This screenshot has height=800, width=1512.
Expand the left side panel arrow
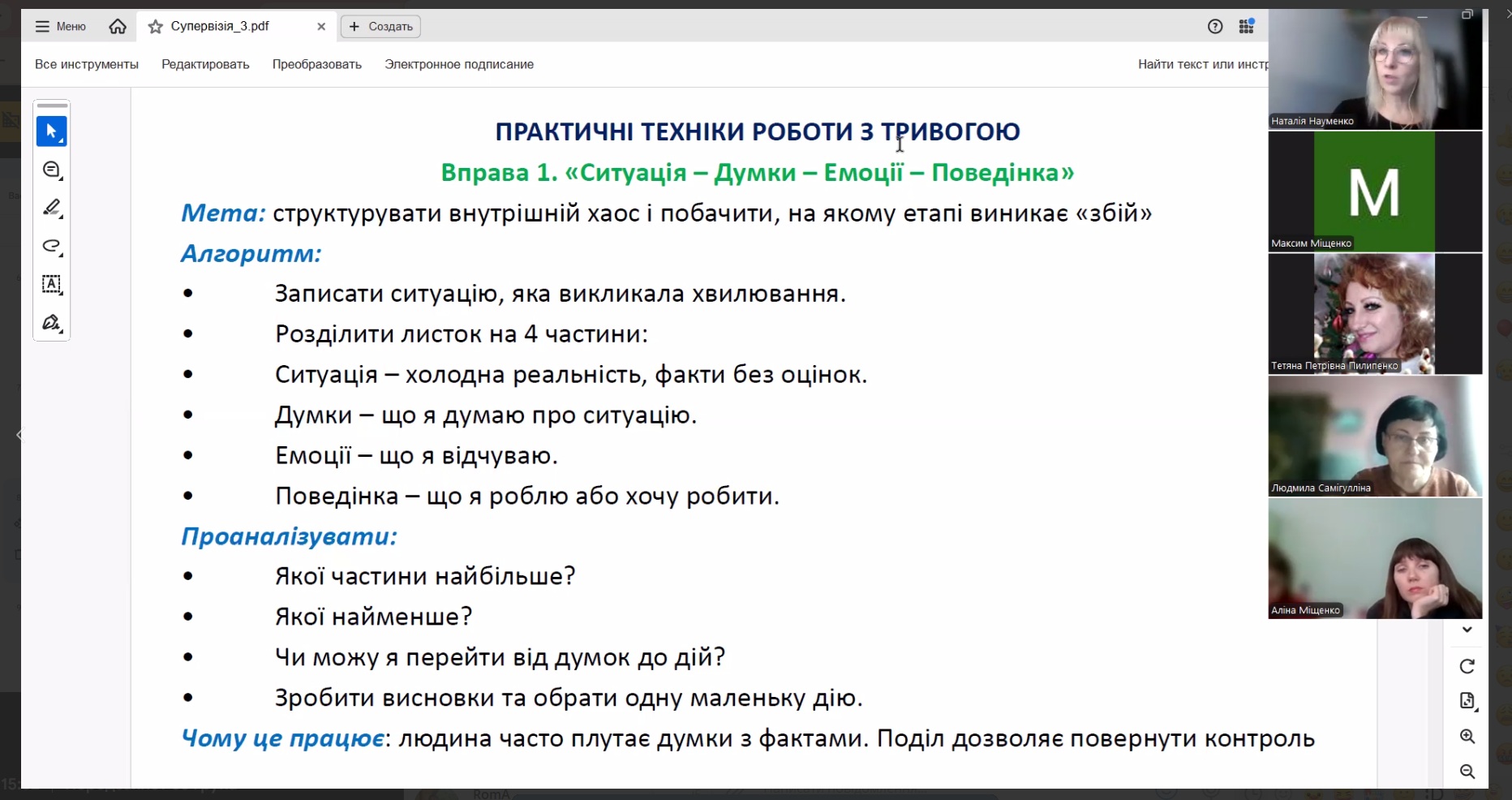(x=19, y=435)
